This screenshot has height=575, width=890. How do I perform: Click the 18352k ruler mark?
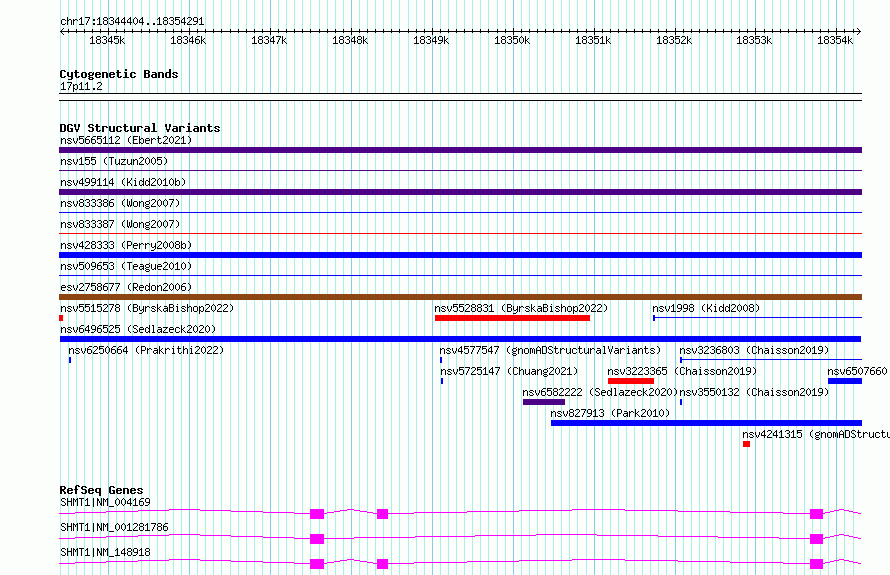click(674, 40)
